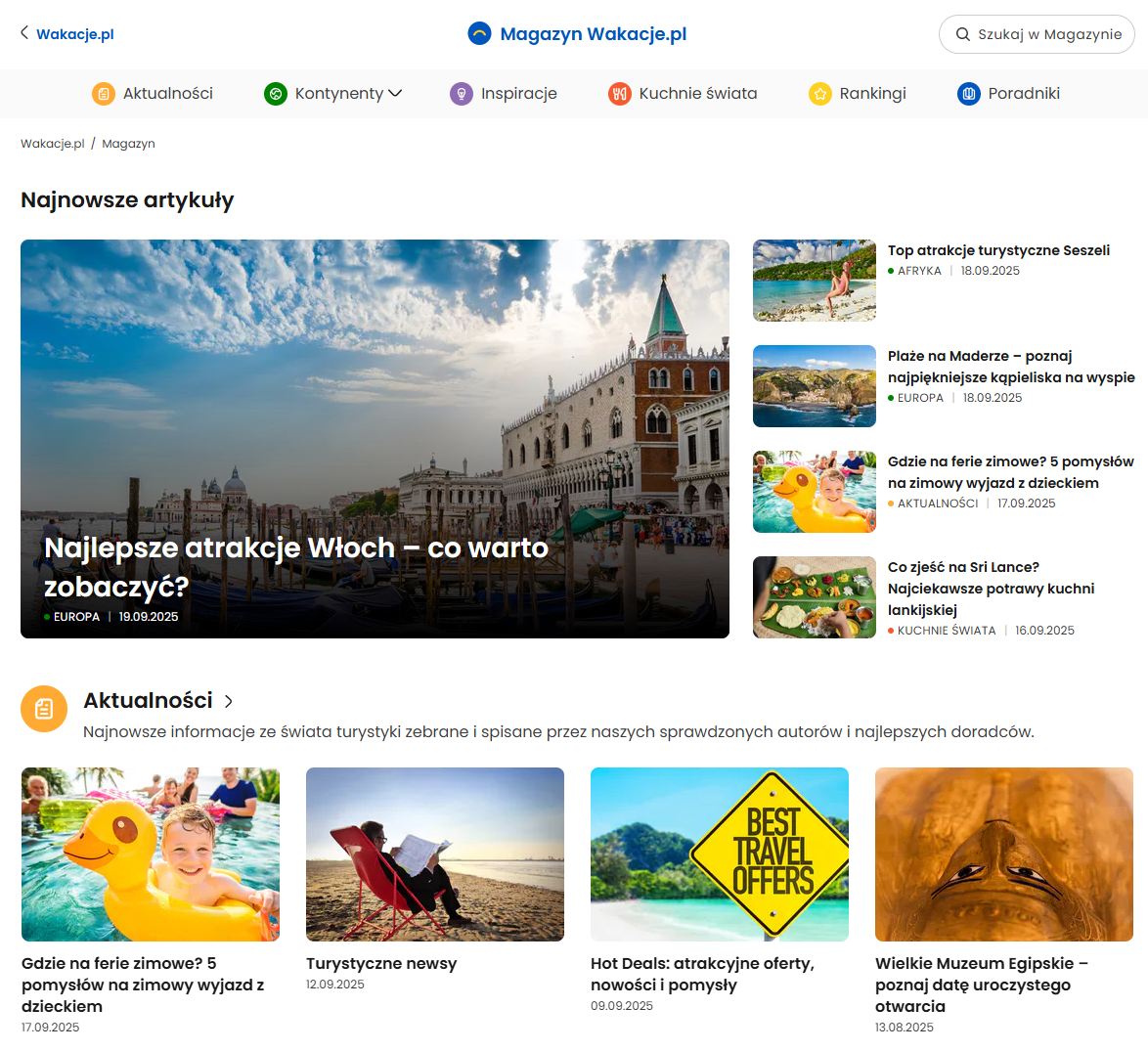1148x1051 pixels.
Task: Click the Wielkie Muzeum Egipskie thumbnail
Action: [x=1003, y=854]
